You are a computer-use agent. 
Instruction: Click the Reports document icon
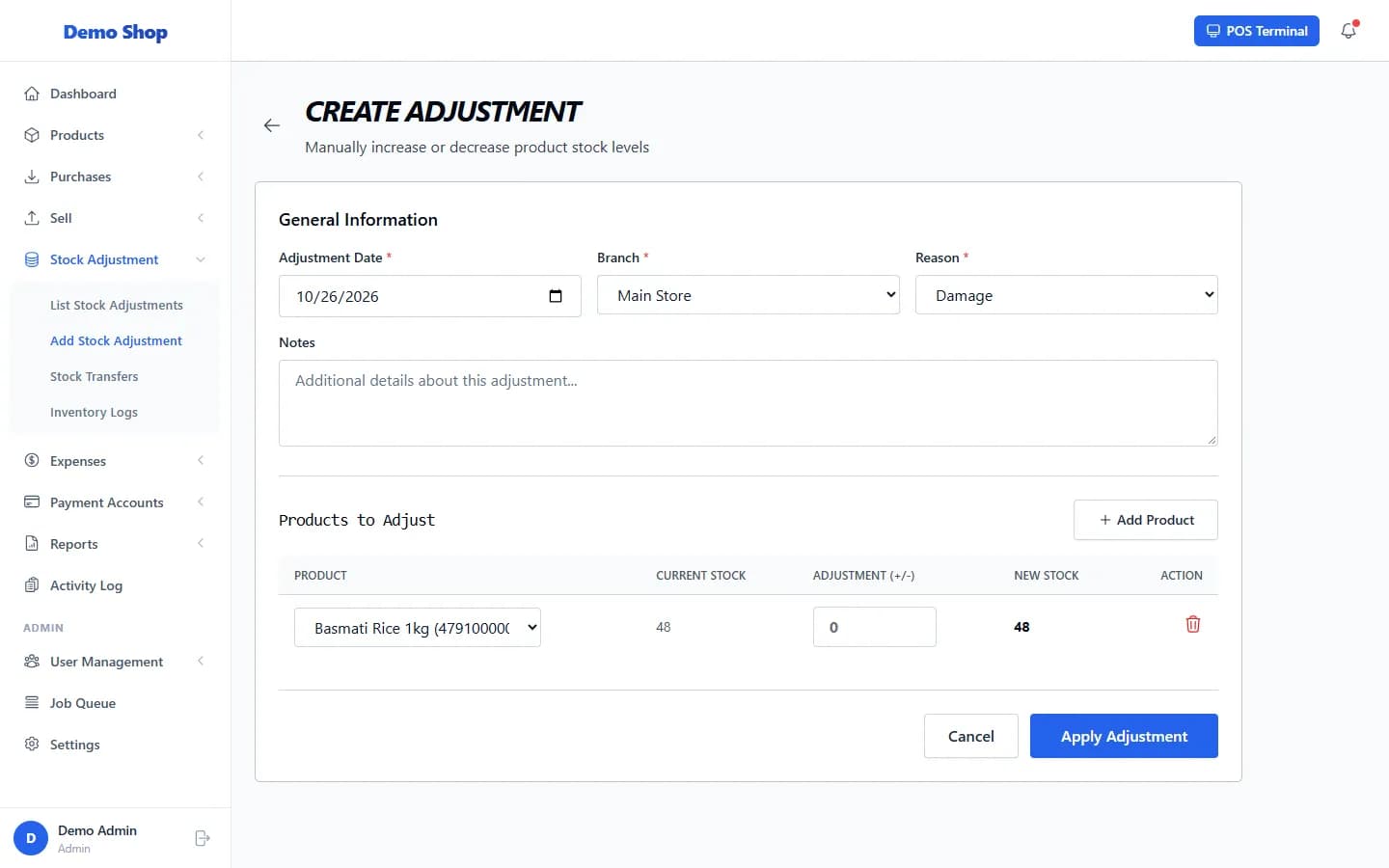[x=32, y=544]
